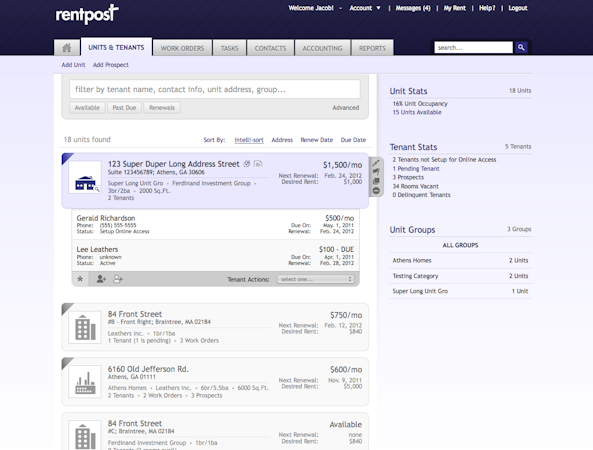593x450 pixels.
Task: Open the Help? link
Action: [487, 8]
